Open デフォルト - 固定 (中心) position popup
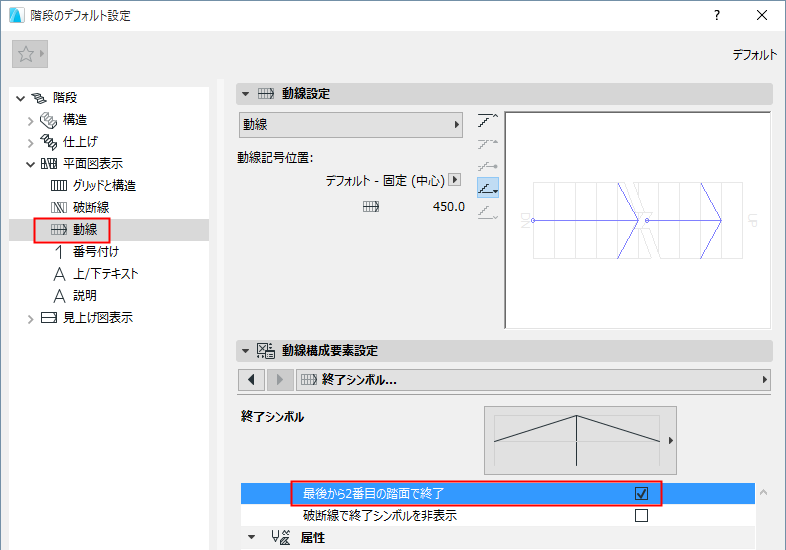Image resolution: width=786 pixels, height=550 pixels. [x=455, y=179]
